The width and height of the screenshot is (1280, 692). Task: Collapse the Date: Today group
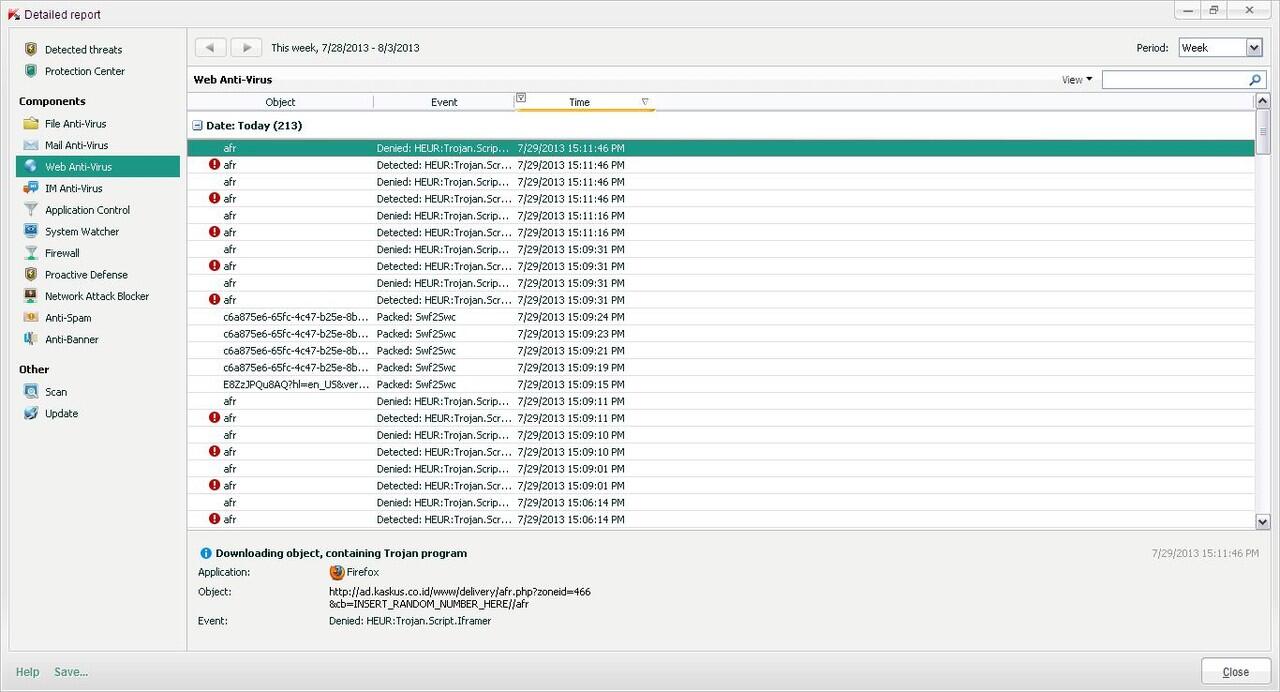(x=197, y=126)
